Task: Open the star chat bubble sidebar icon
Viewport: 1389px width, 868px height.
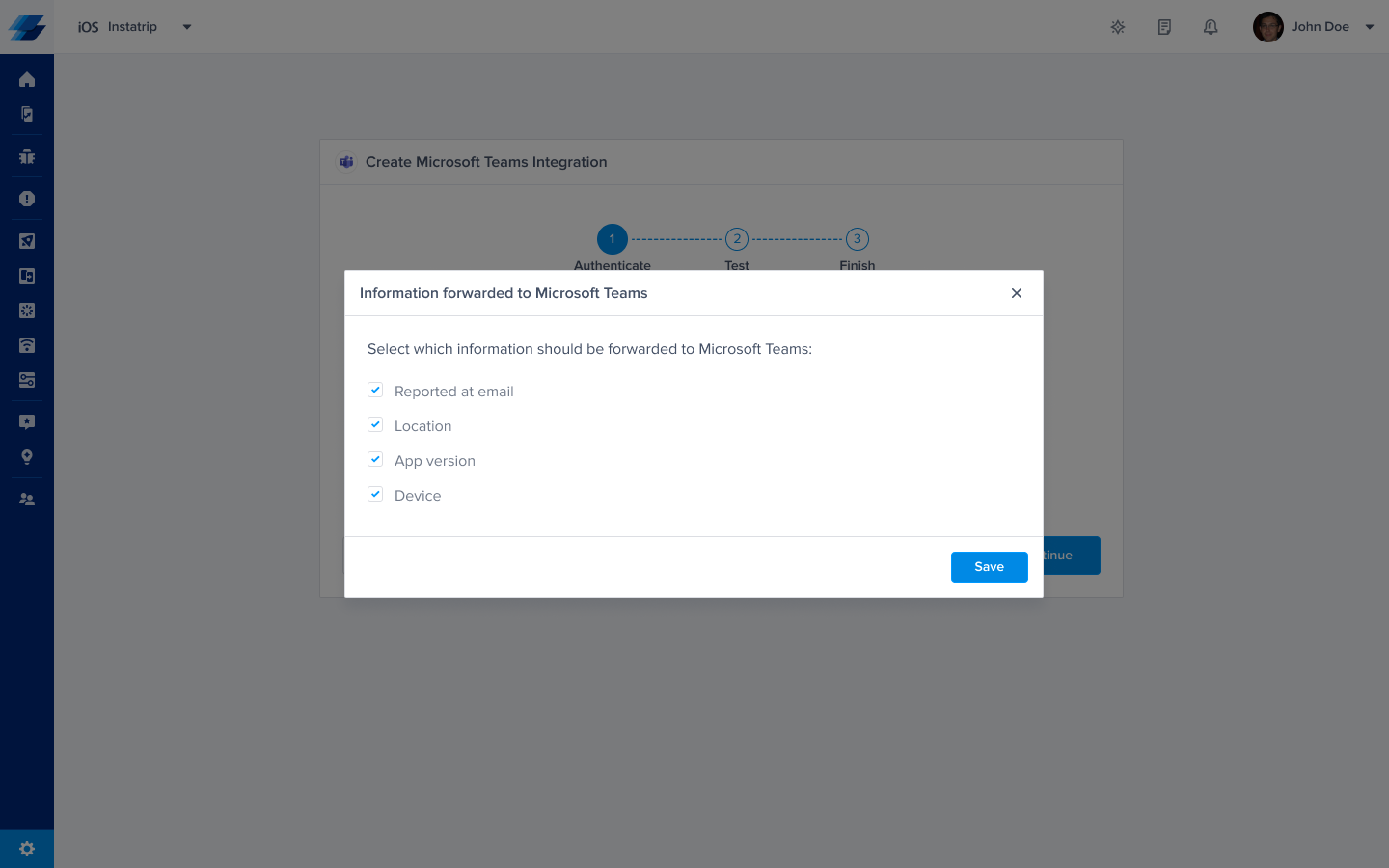Action: click(27, 421)
